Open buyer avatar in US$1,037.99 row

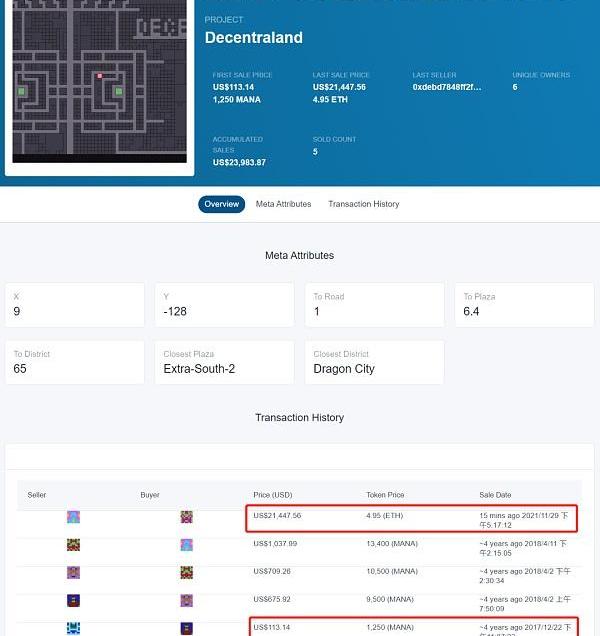tap(186, 545)
